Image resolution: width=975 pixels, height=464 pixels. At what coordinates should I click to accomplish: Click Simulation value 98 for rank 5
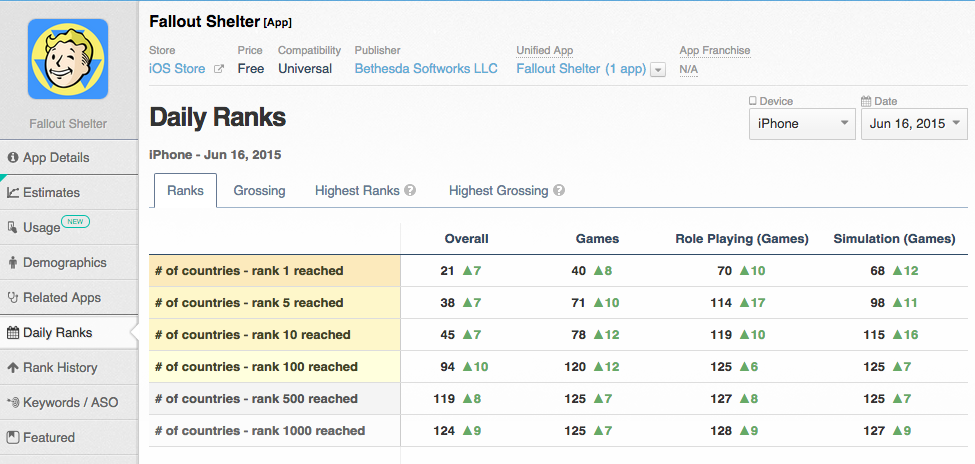tap(877, 303)
